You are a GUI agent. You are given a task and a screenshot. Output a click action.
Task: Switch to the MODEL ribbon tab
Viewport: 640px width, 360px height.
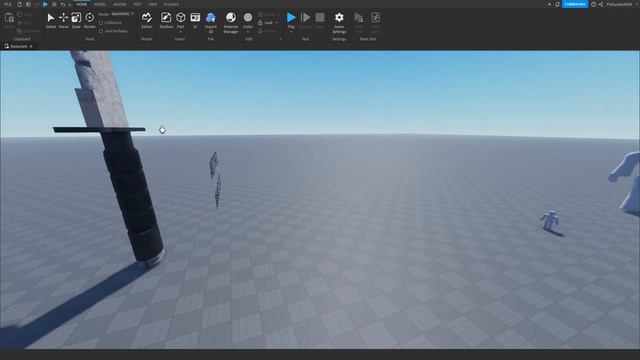[x=100, y=4]
